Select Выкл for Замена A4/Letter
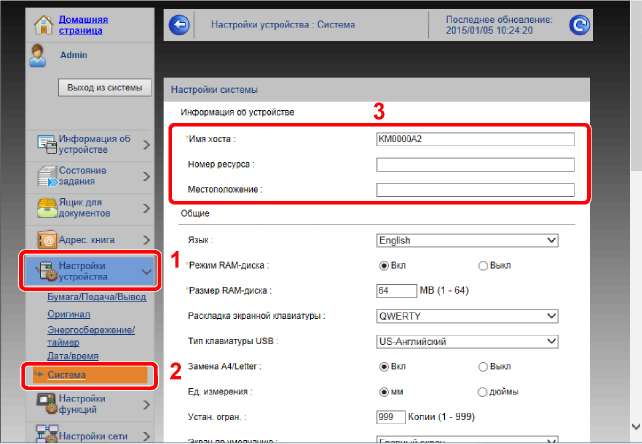 [483, 366]
